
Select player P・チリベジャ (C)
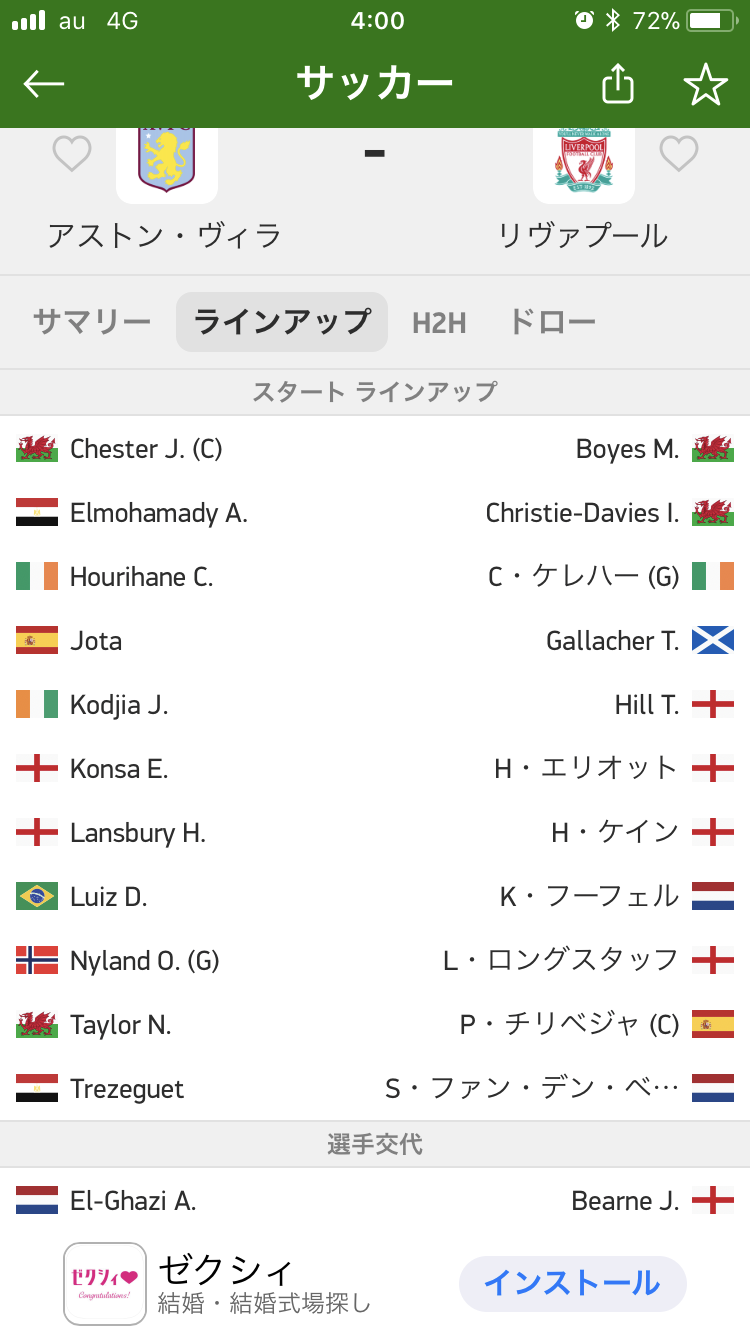pos(569,1025)
